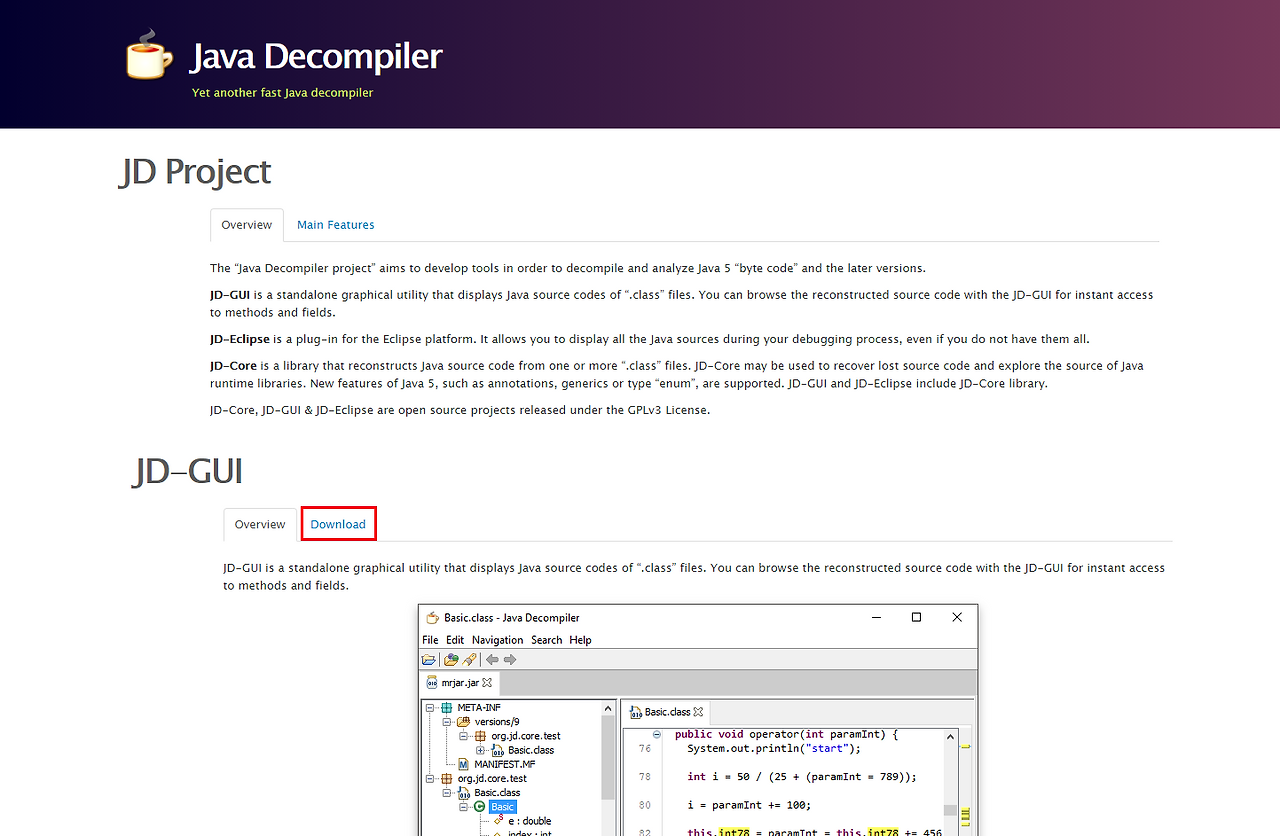Viewport: 1280px width, 836px height.
Task: Open the Help menu in JD-GUI
Action: coord(580,640)
